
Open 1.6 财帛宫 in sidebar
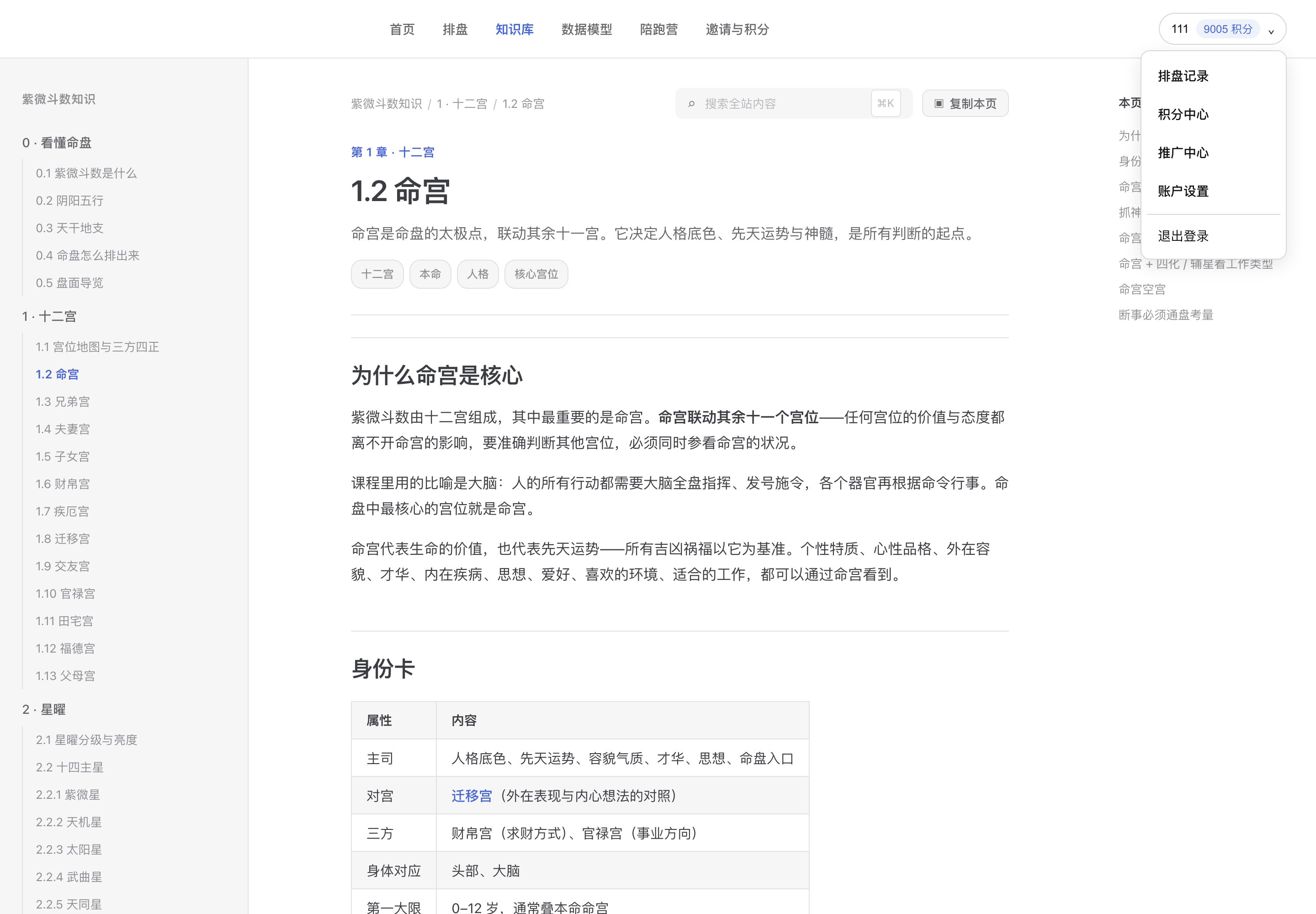coord(63,484)
